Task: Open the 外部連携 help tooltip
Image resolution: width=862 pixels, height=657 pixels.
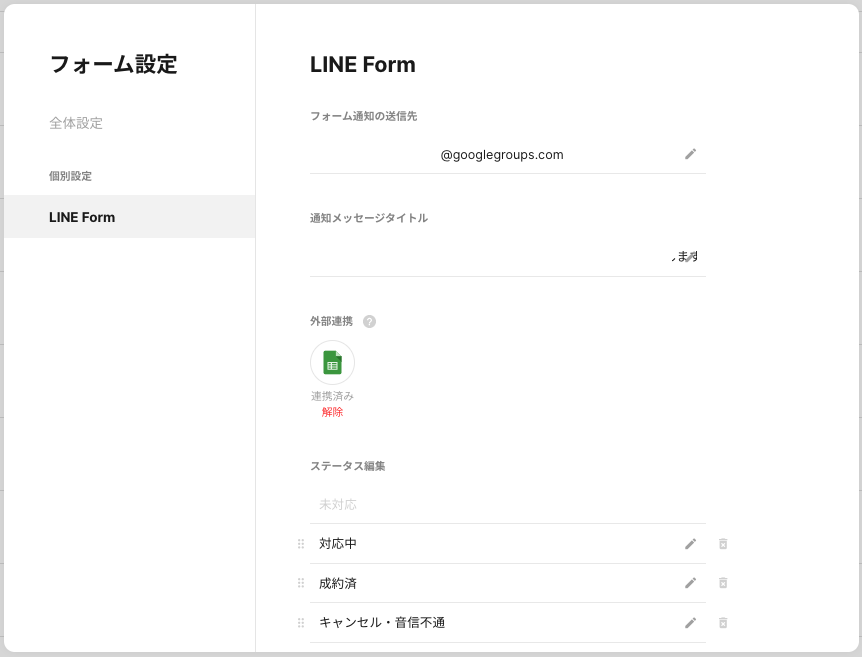Action: [369, 322]
